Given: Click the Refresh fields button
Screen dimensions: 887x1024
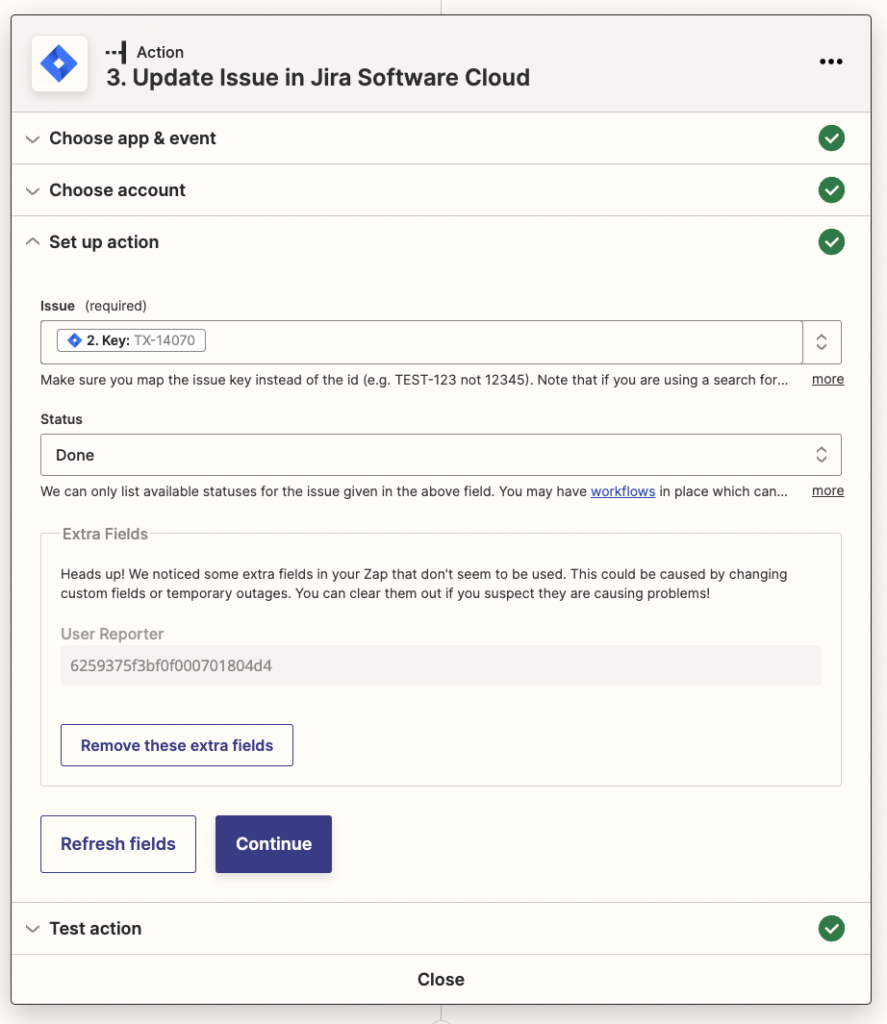Looking at the screenshot, I should pyautogui.click(x=118, y=844).
